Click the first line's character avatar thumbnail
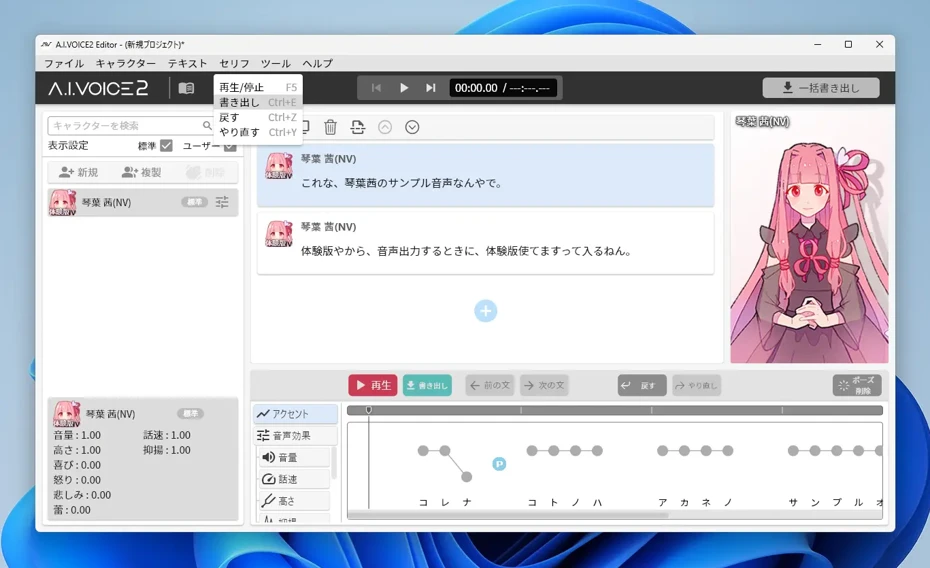This screenshot has height=568, width=930. (x=279, y=166)
